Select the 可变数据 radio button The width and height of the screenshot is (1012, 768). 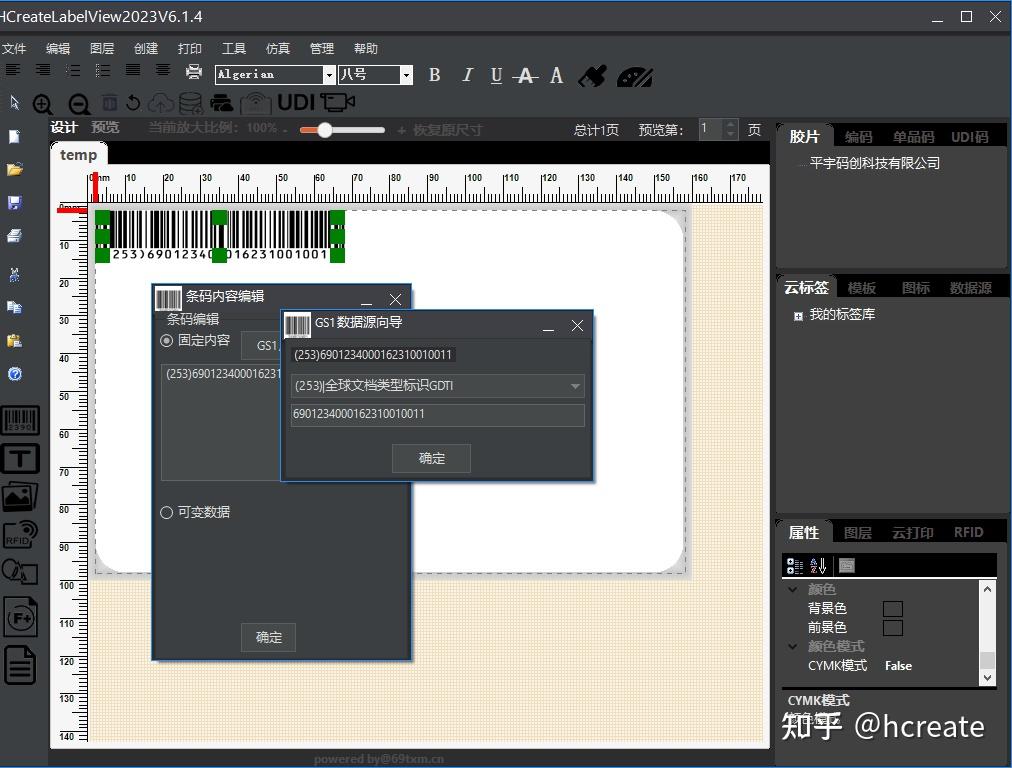167,512
